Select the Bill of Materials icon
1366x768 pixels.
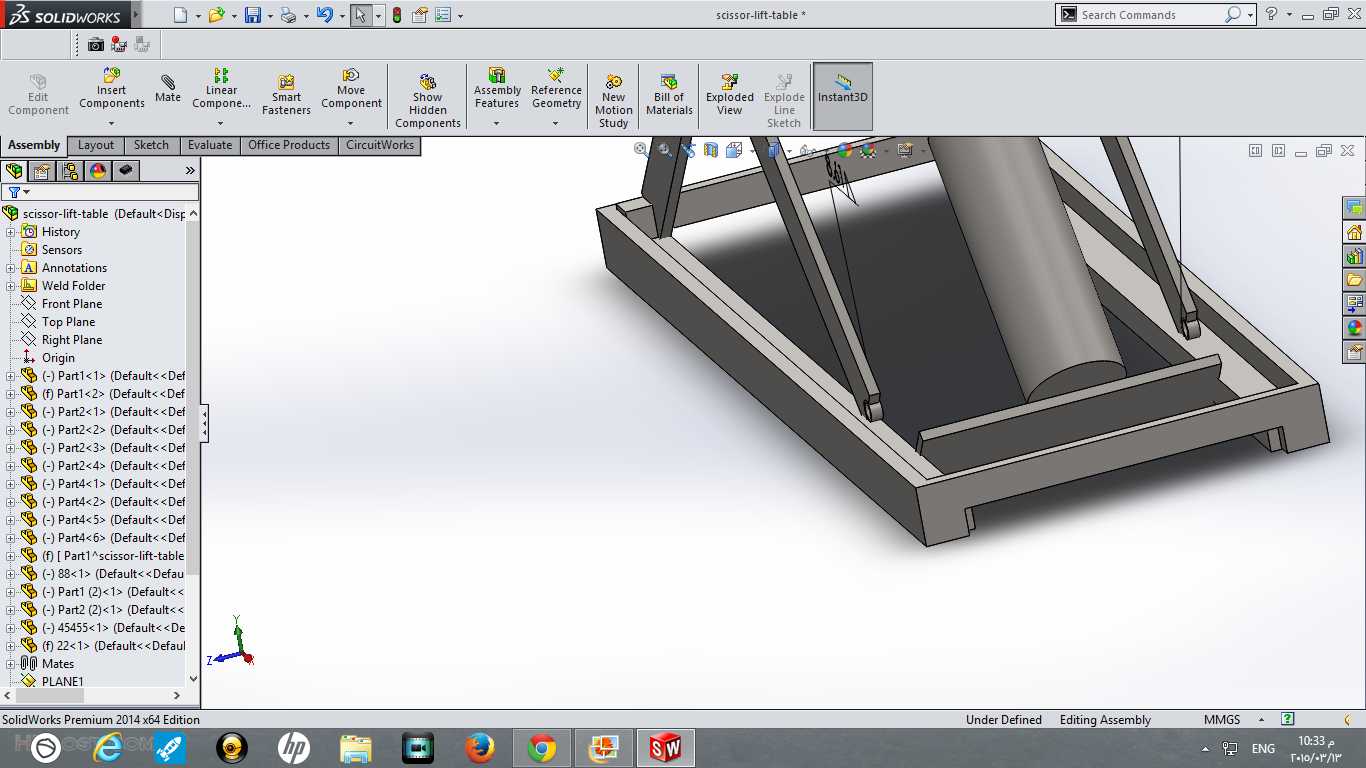pos(669,82)
